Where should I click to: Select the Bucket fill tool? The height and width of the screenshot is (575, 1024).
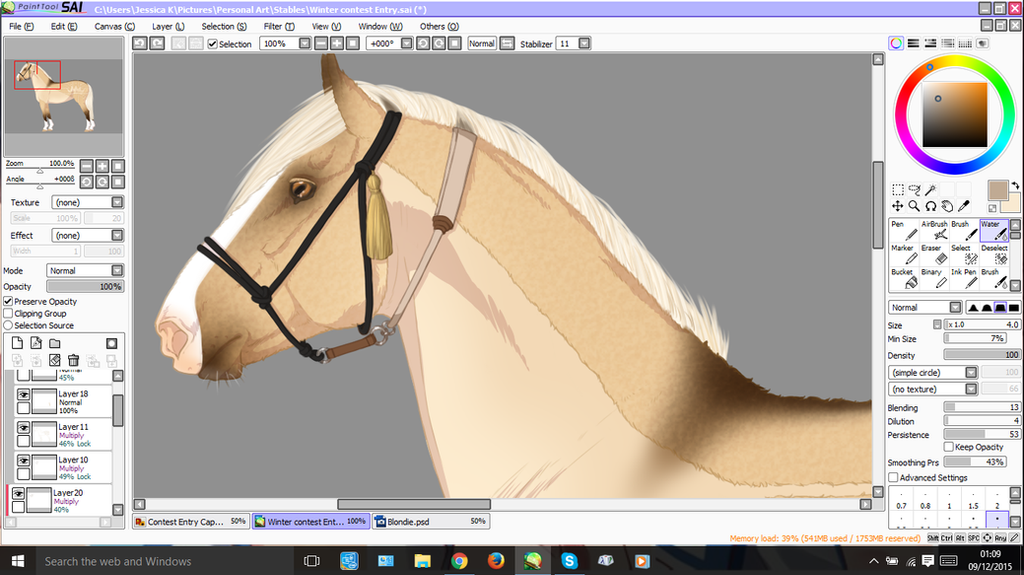903,278
